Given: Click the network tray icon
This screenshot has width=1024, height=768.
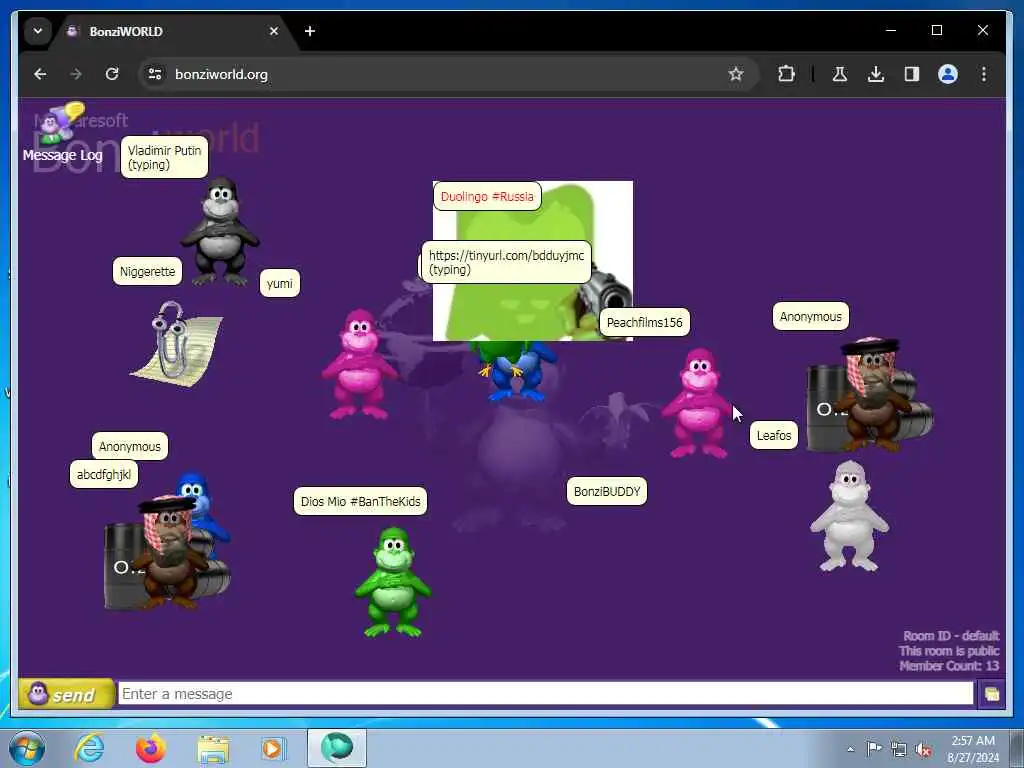Looking at the screenshot, I should coord(899,750).
